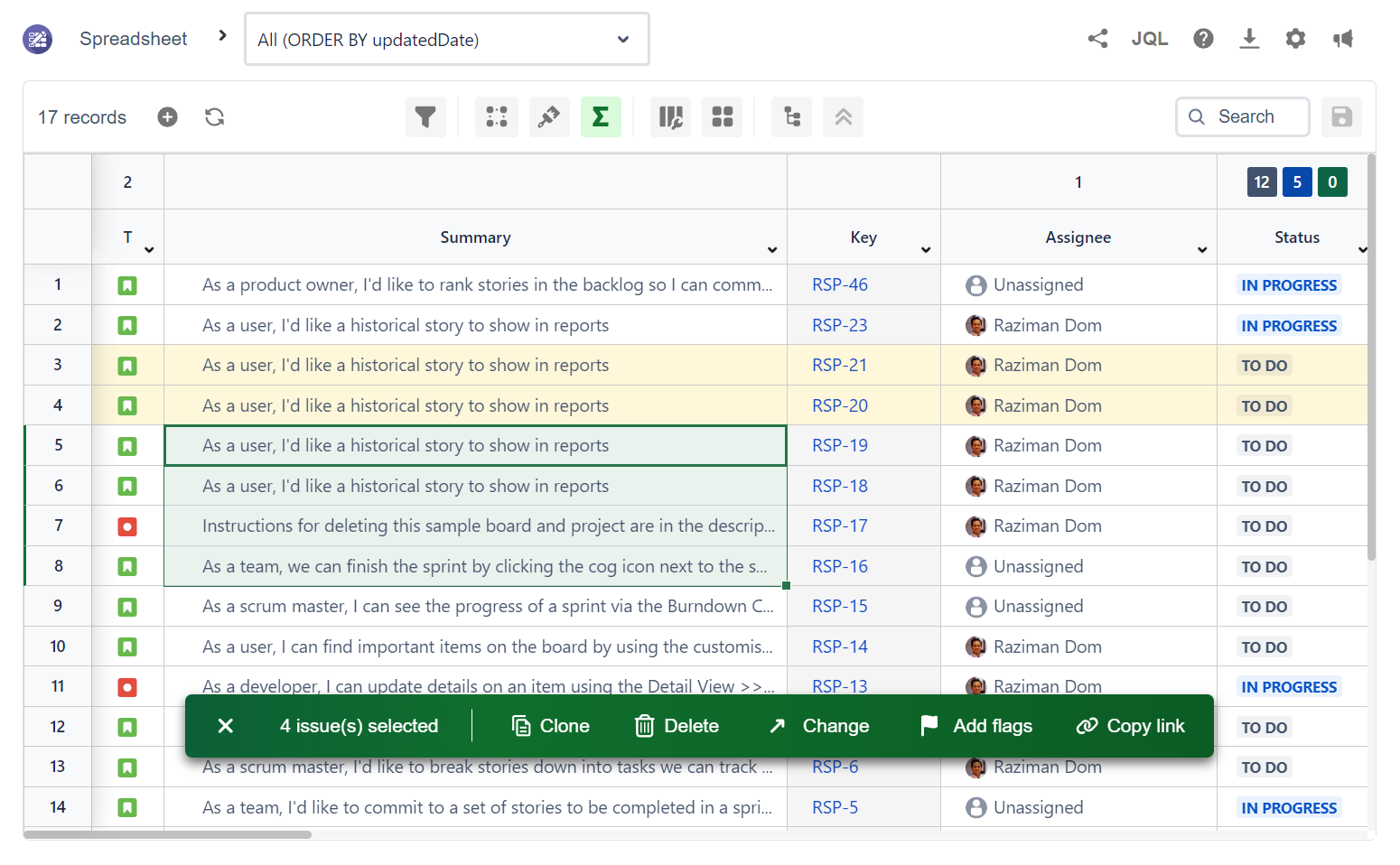Clone the selected issues
Viewport: 1400px width, 865px height.
(x=551, y=726)
